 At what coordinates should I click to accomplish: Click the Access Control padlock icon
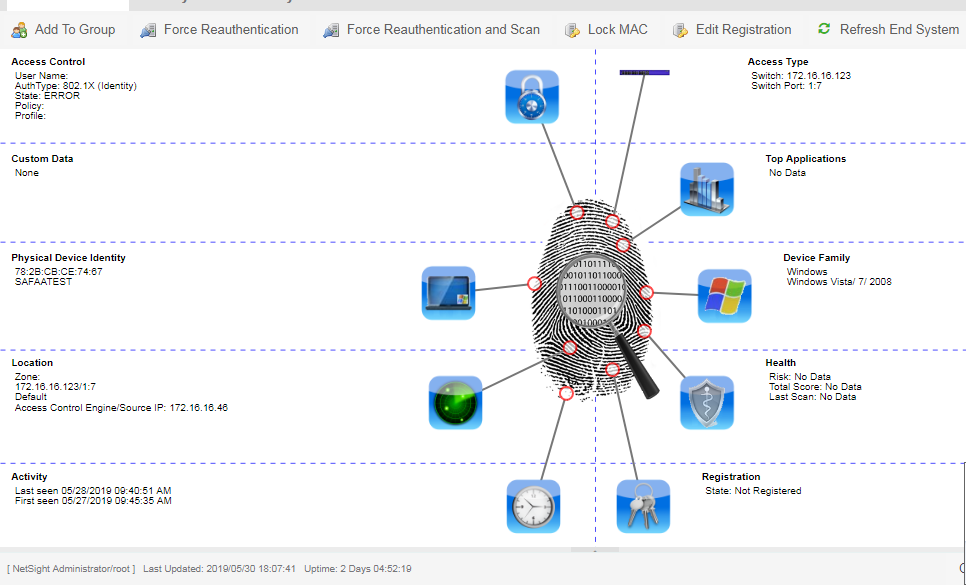tap(531, 96)
